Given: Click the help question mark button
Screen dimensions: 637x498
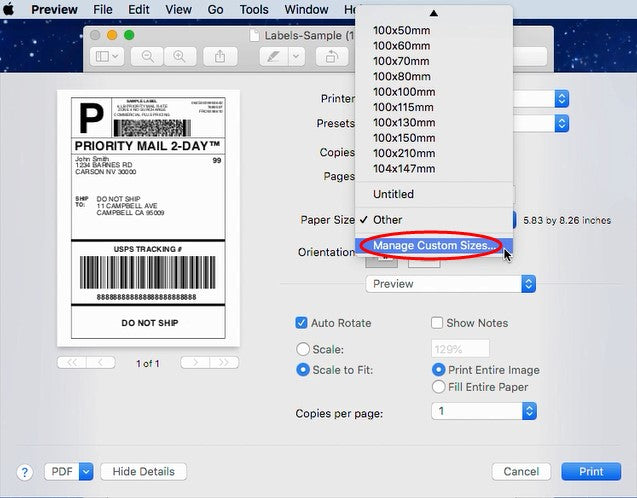Looking at the screenshot, I should coord(26,471).
